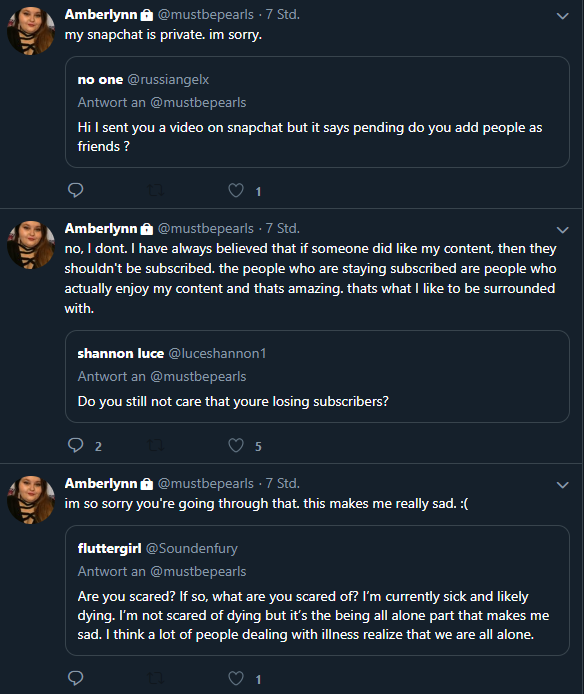Click retweet icon on snapchat private tweet
Viewport: 584px width, 694px height.
(x=155, y=191)
